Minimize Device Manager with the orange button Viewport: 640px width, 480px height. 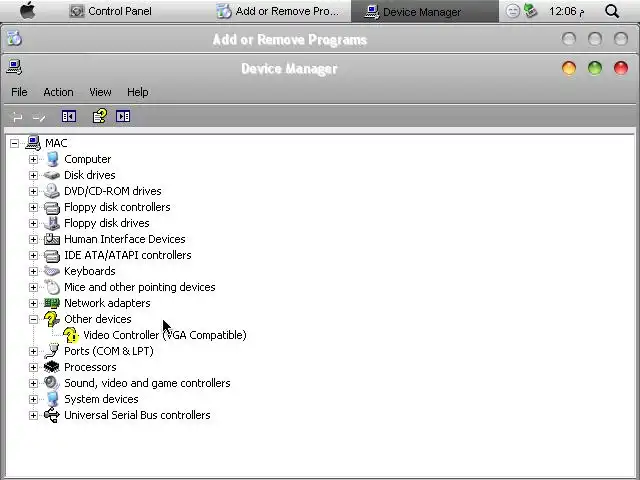click(x=569, y=68)
